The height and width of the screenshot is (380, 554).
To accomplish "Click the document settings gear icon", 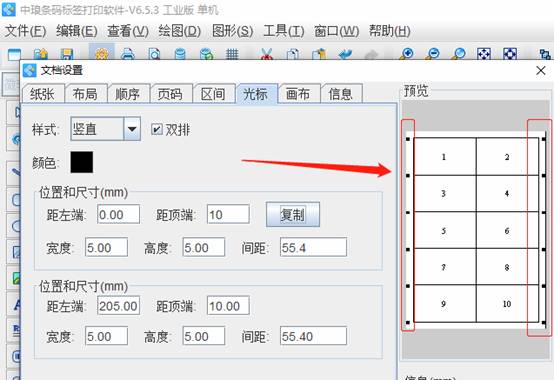I will (x=102, y=54).
